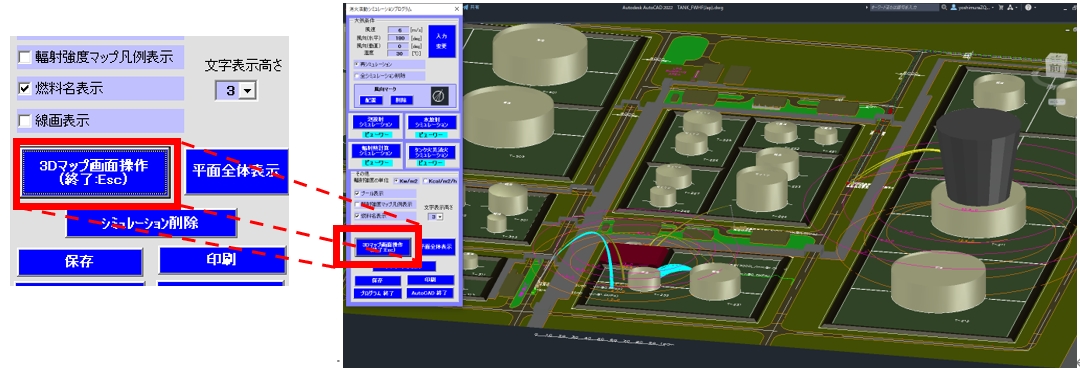This screenshot has width=1080, height=371.
Task: Click the wind direction compass icon
Action: [x=439, y=96]
